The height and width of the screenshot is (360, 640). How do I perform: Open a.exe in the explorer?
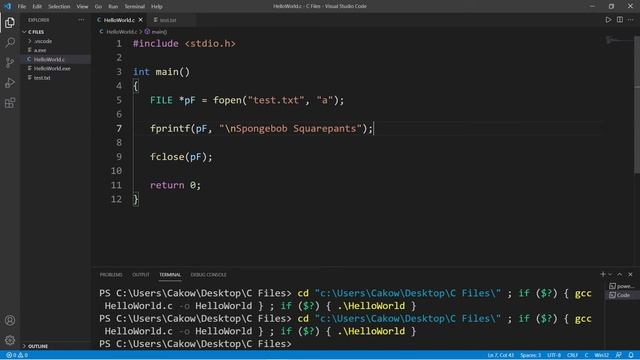coord(56,50)
